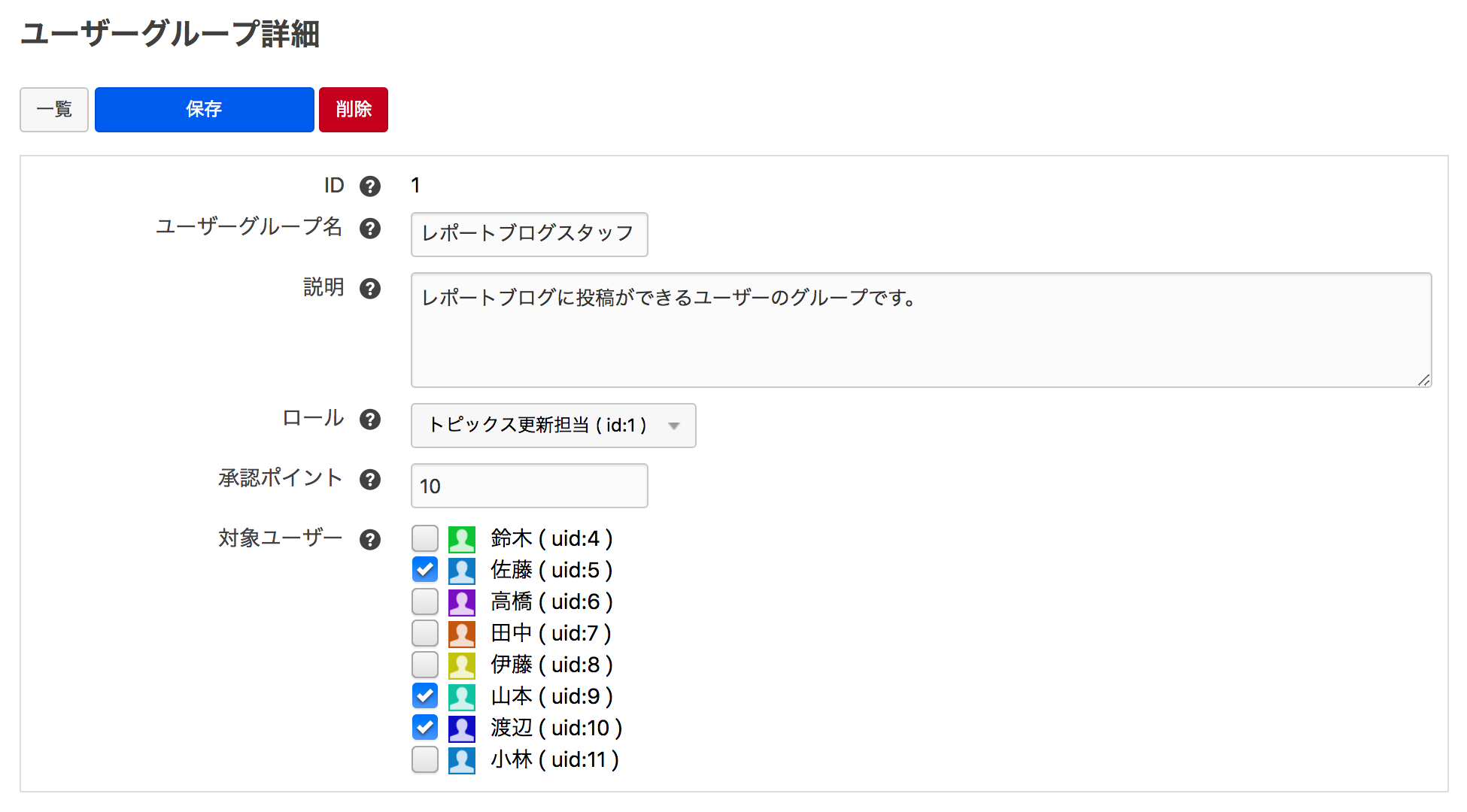Click the purple avatar icon for 高橋
Viewport: 1467px width, 812px height.
click(x=461, y=601)
